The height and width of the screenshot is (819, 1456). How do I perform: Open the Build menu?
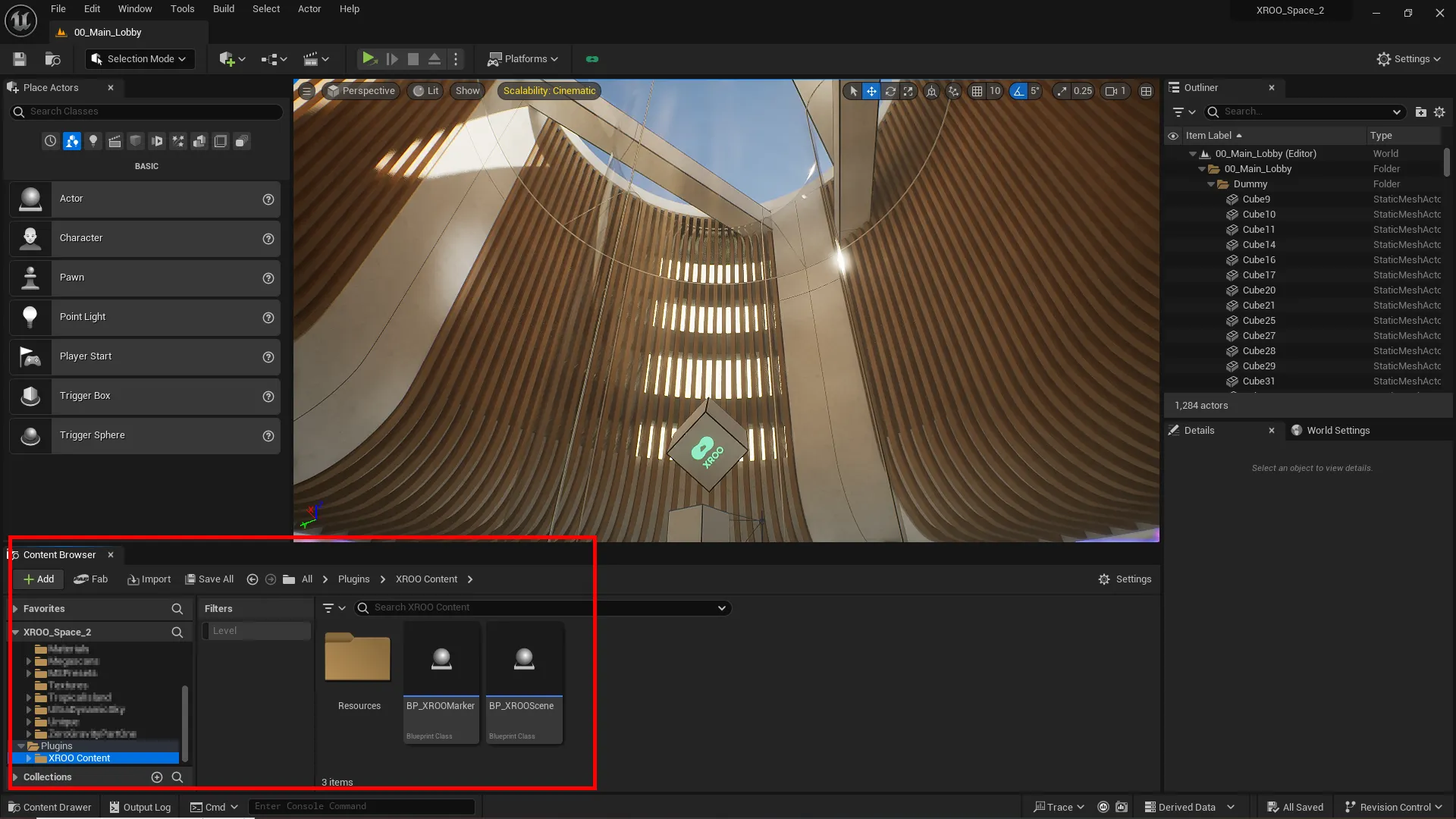click(x=223, y=9)
